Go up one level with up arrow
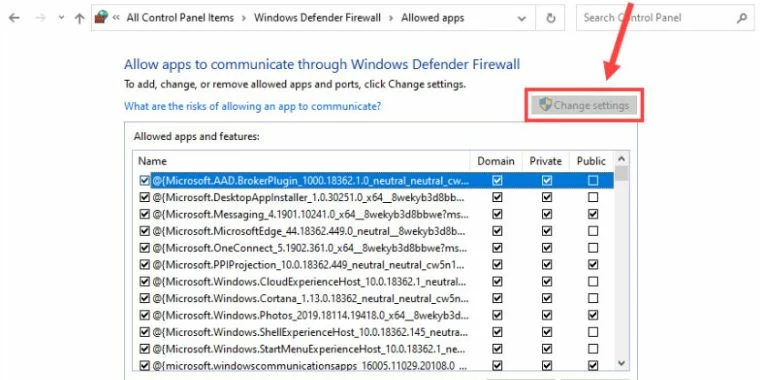760x380 pixels. click(x=79, y=18)
